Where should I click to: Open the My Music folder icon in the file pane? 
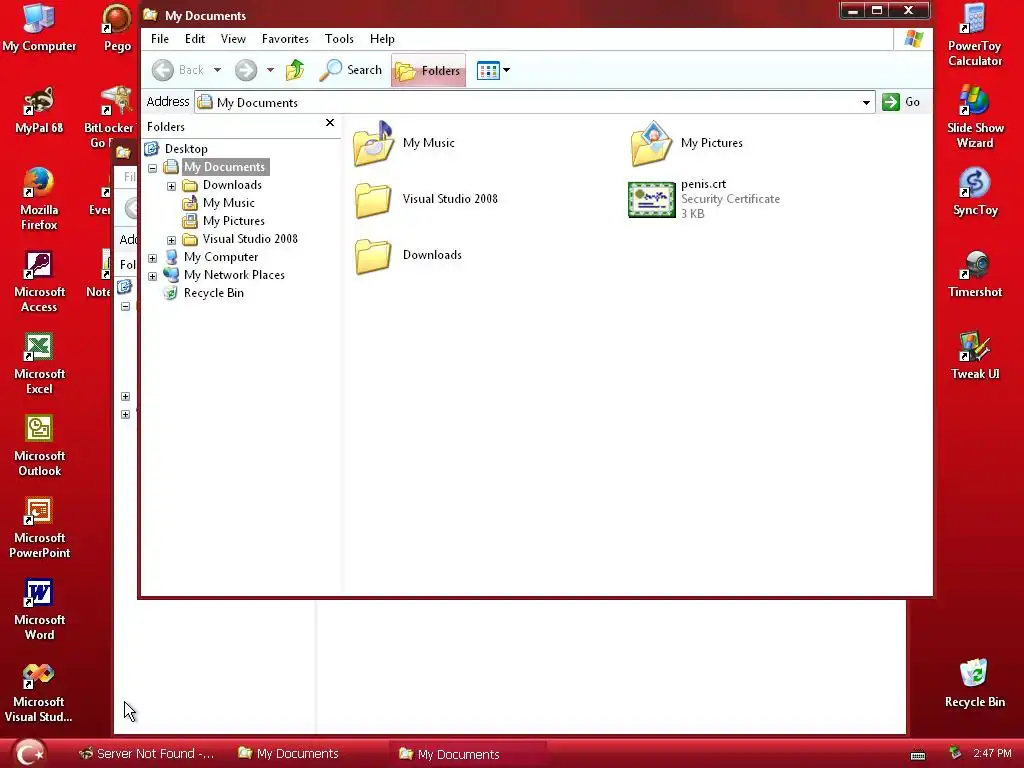374,143
